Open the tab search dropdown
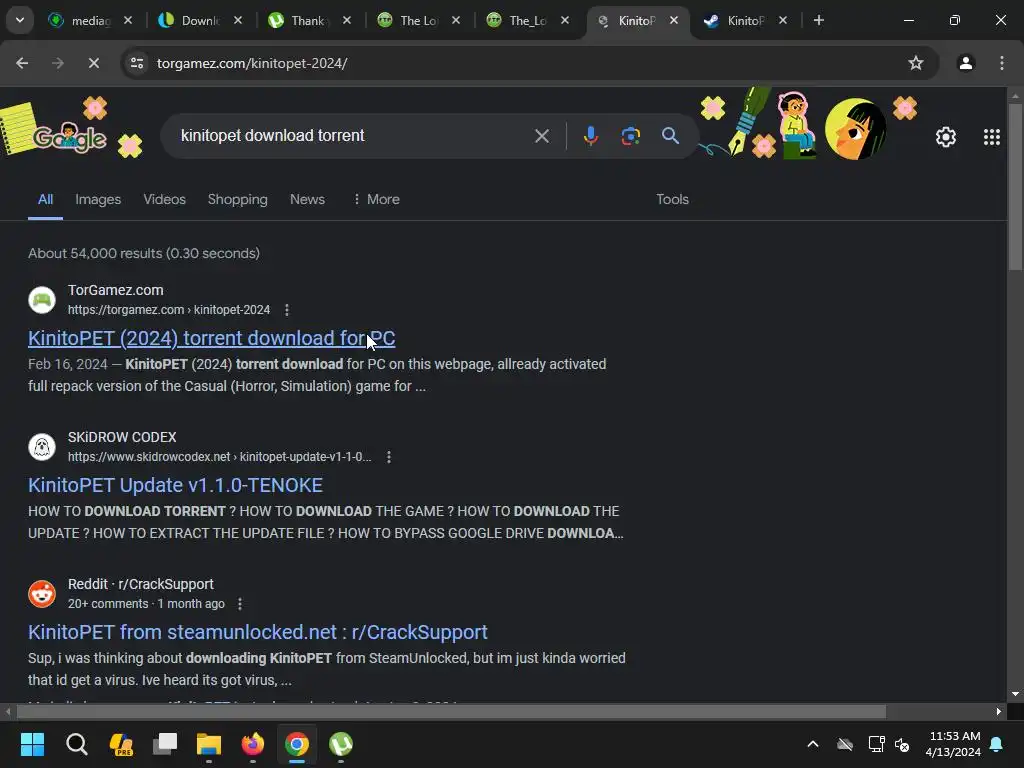This screenshot has width=1024, height=768. (20, 20)
